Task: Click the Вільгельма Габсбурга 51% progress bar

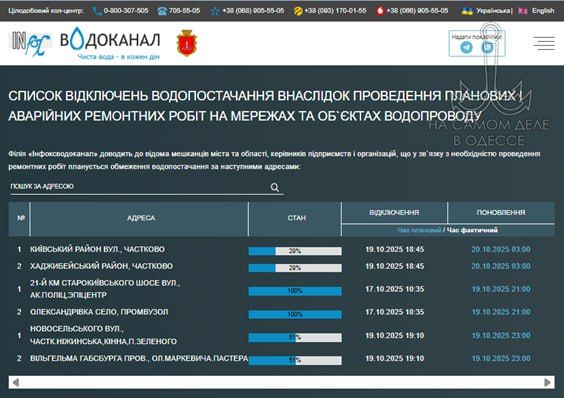Action: [295, 360]
